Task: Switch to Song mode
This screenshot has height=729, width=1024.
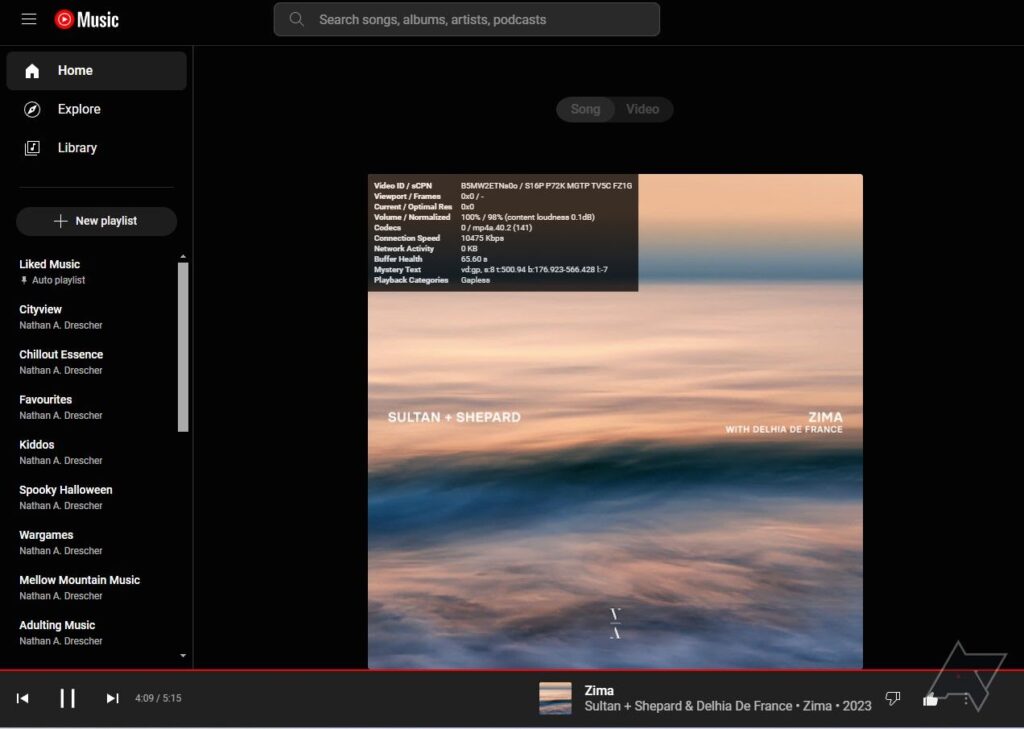Action: click(x=585, y=109)
